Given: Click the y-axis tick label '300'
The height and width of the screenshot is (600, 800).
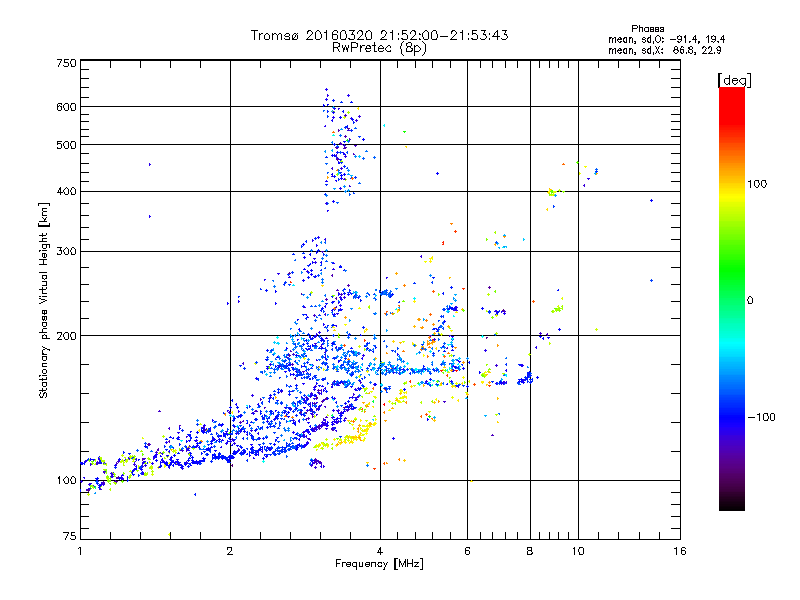Looking at the screenshot, I should click(x=66, y=252).
